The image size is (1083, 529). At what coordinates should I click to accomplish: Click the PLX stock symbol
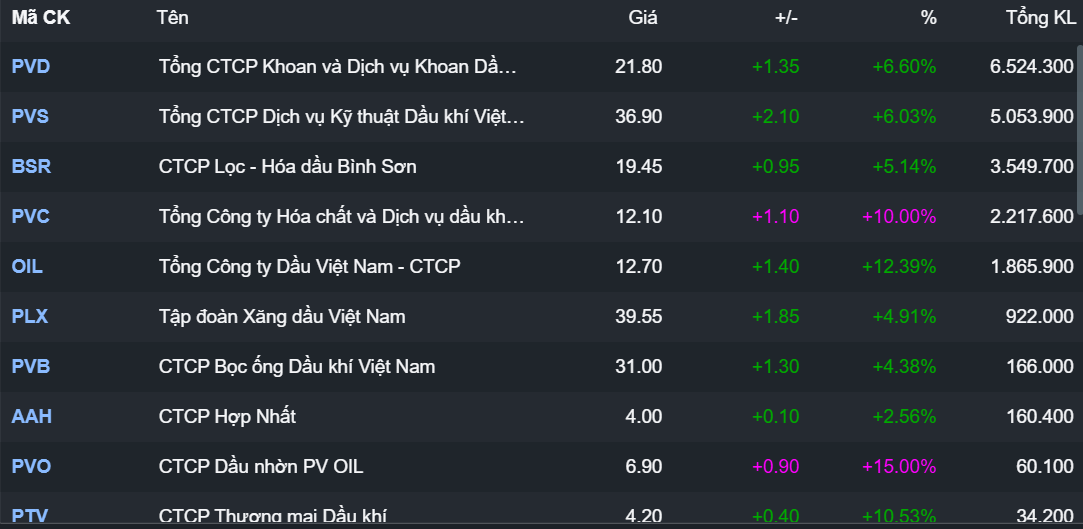pos(30,317)
